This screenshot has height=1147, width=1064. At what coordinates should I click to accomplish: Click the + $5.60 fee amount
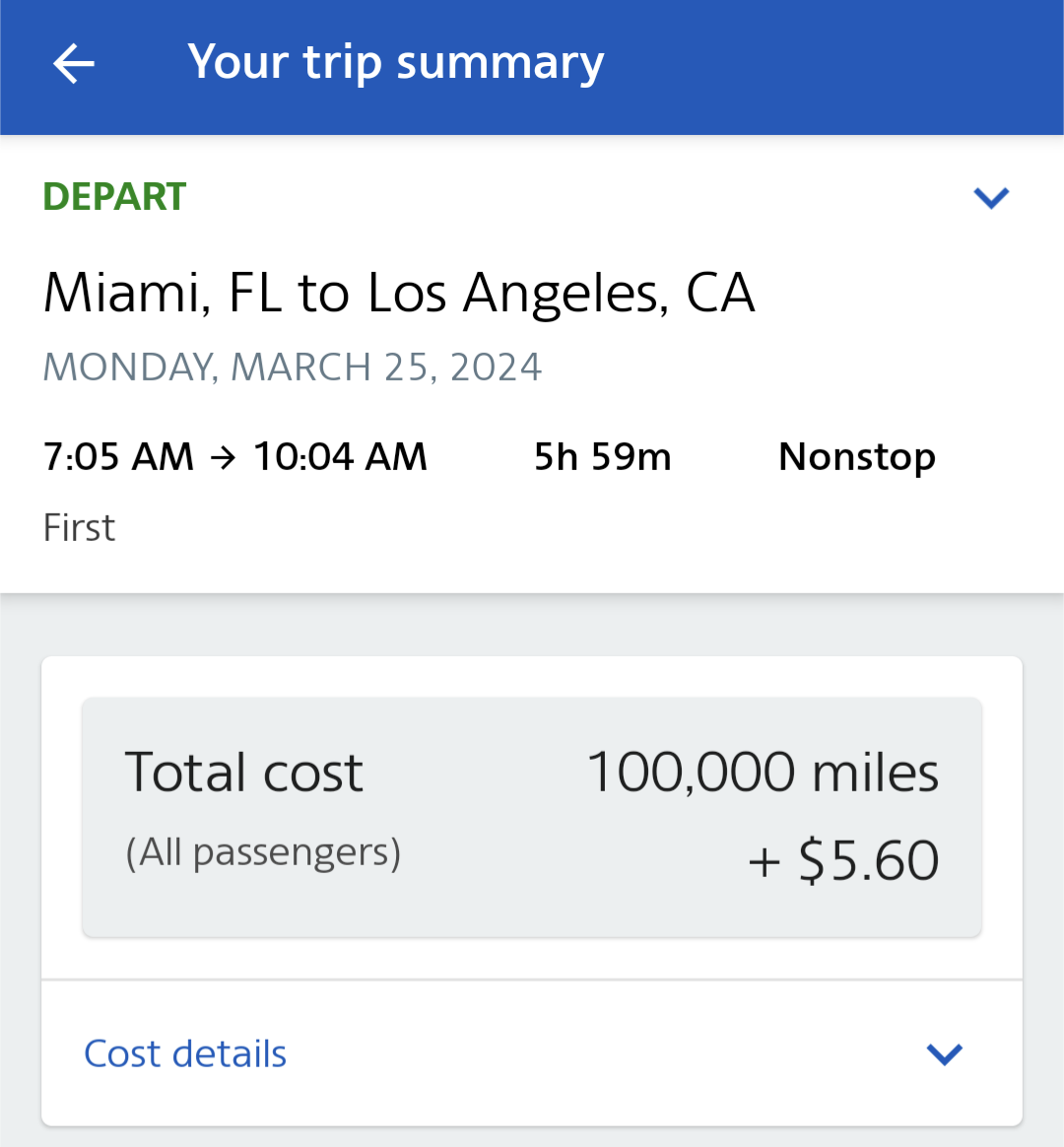coord(843,861)
